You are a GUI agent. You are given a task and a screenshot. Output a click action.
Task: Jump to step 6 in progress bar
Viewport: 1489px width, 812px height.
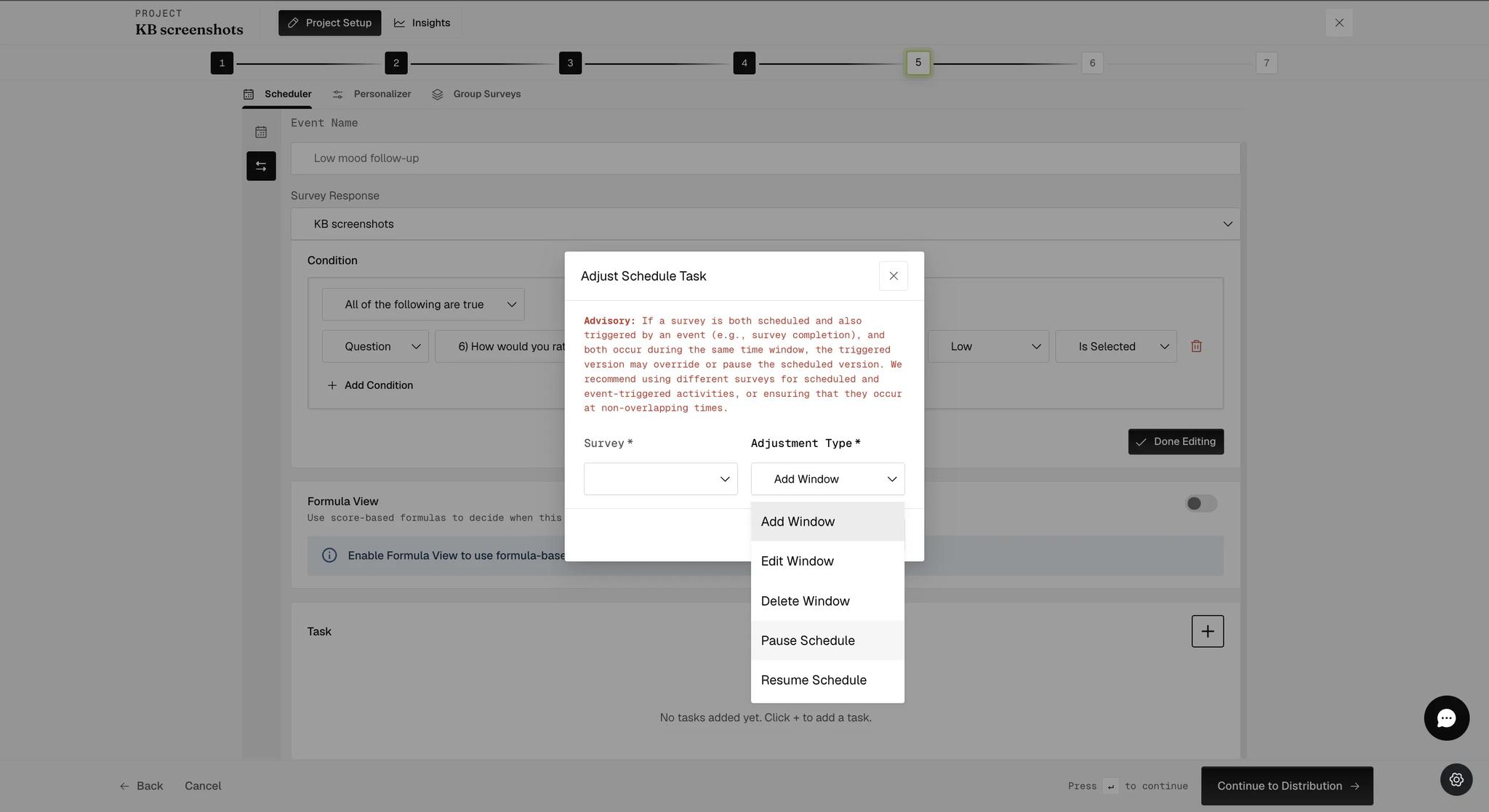coord(1092,63)
